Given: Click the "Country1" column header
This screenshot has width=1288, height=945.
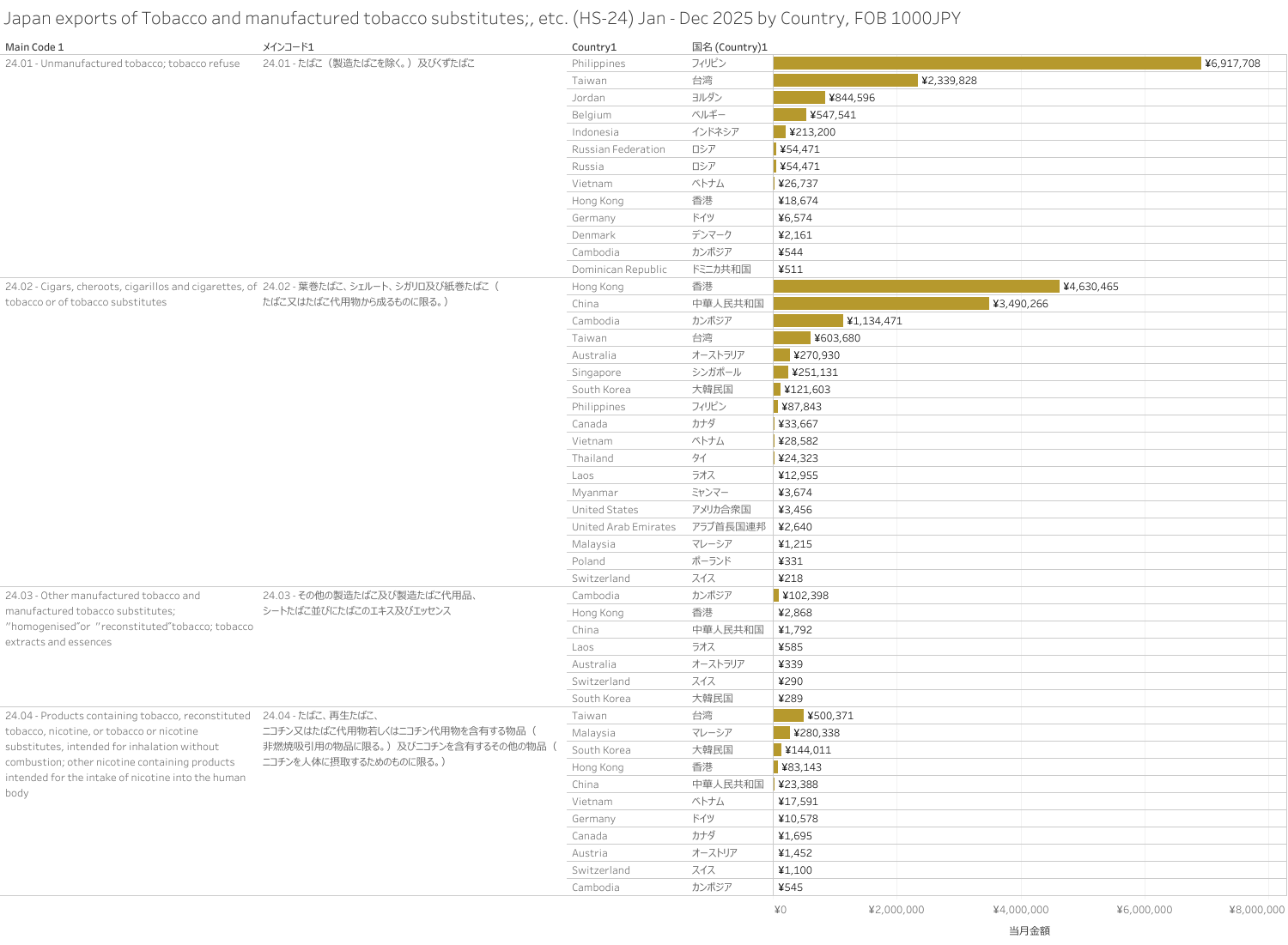Looking at the screenshot, I should coord(594,47).
